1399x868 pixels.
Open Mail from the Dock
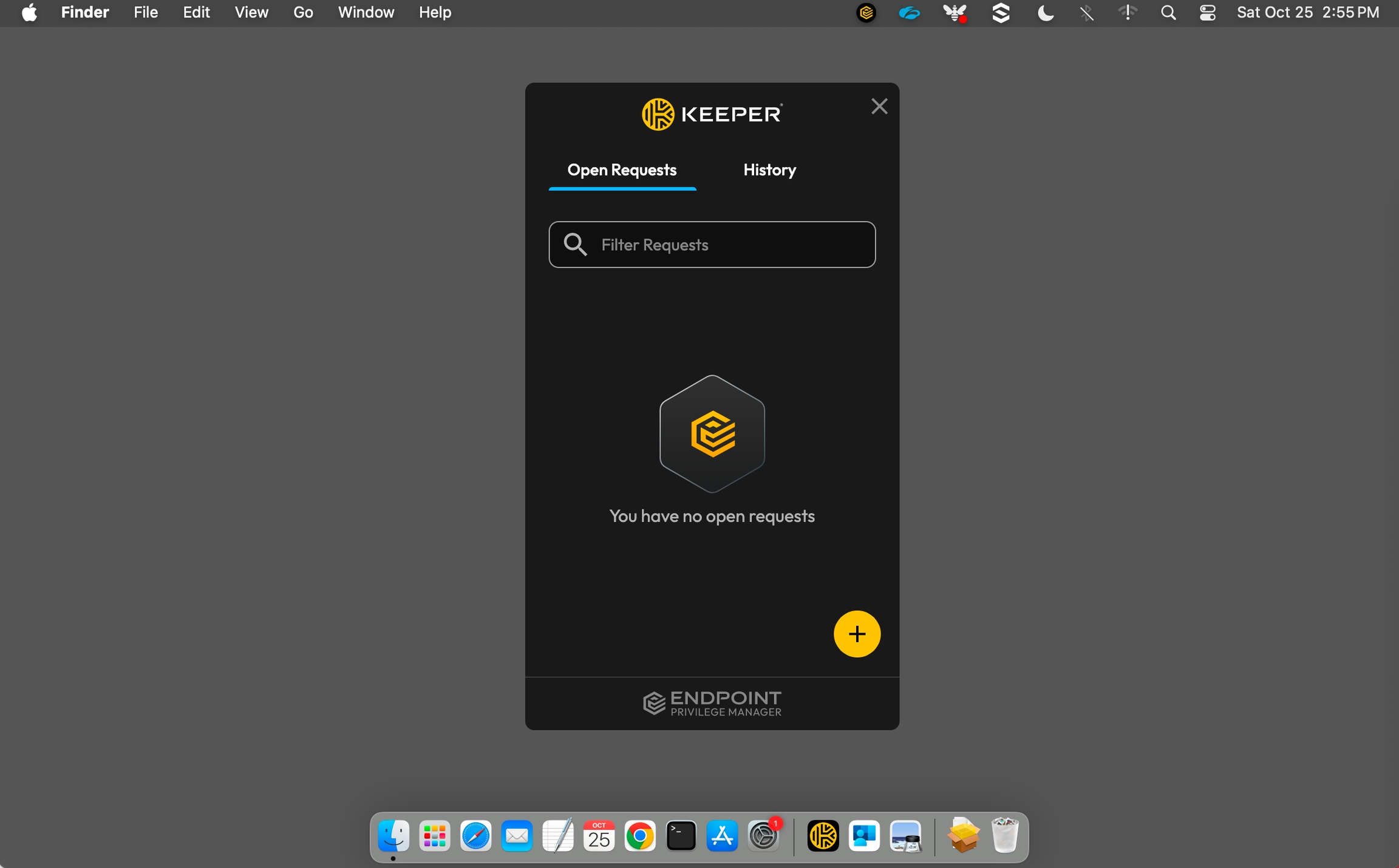click(517, 836)
